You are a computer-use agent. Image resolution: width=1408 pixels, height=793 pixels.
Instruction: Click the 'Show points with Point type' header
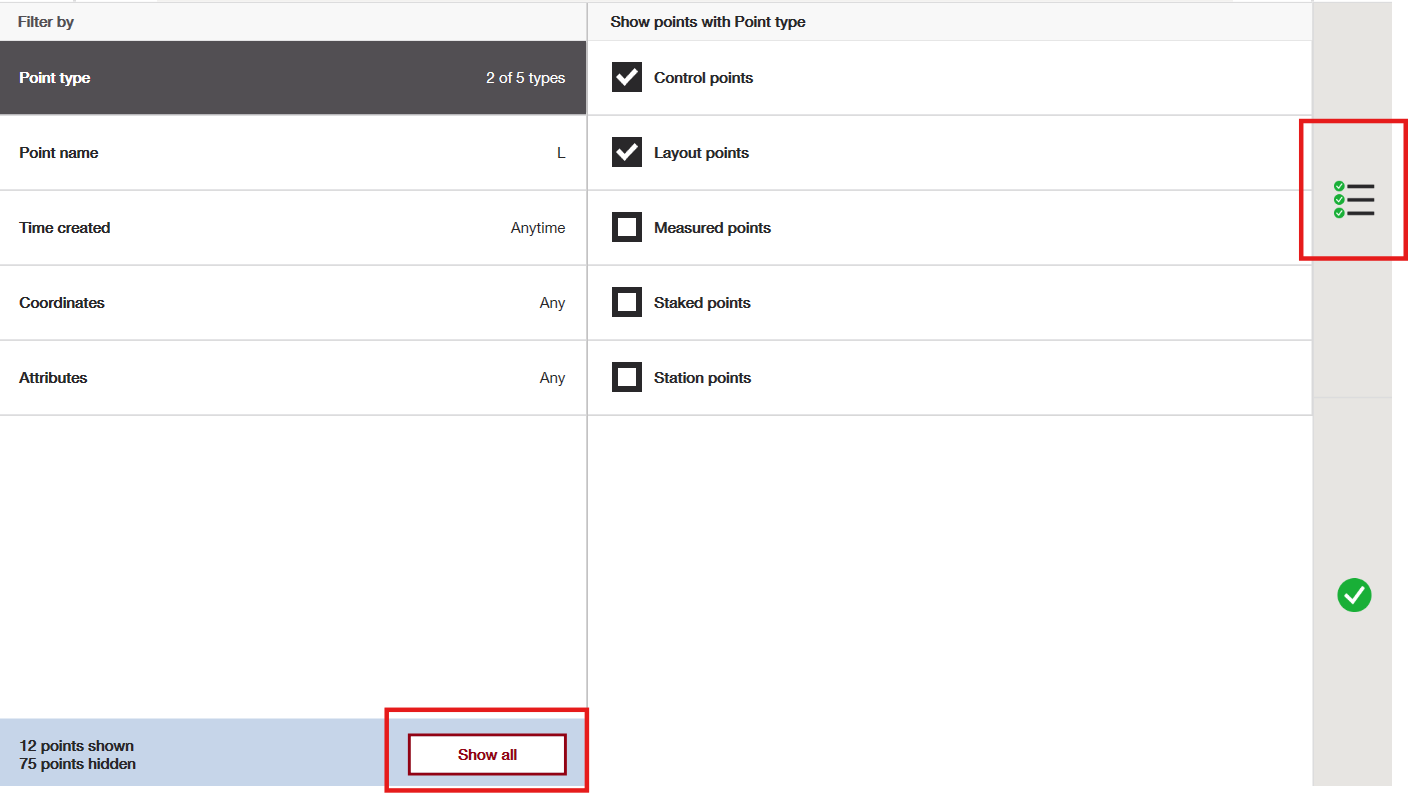coord(708,22)
